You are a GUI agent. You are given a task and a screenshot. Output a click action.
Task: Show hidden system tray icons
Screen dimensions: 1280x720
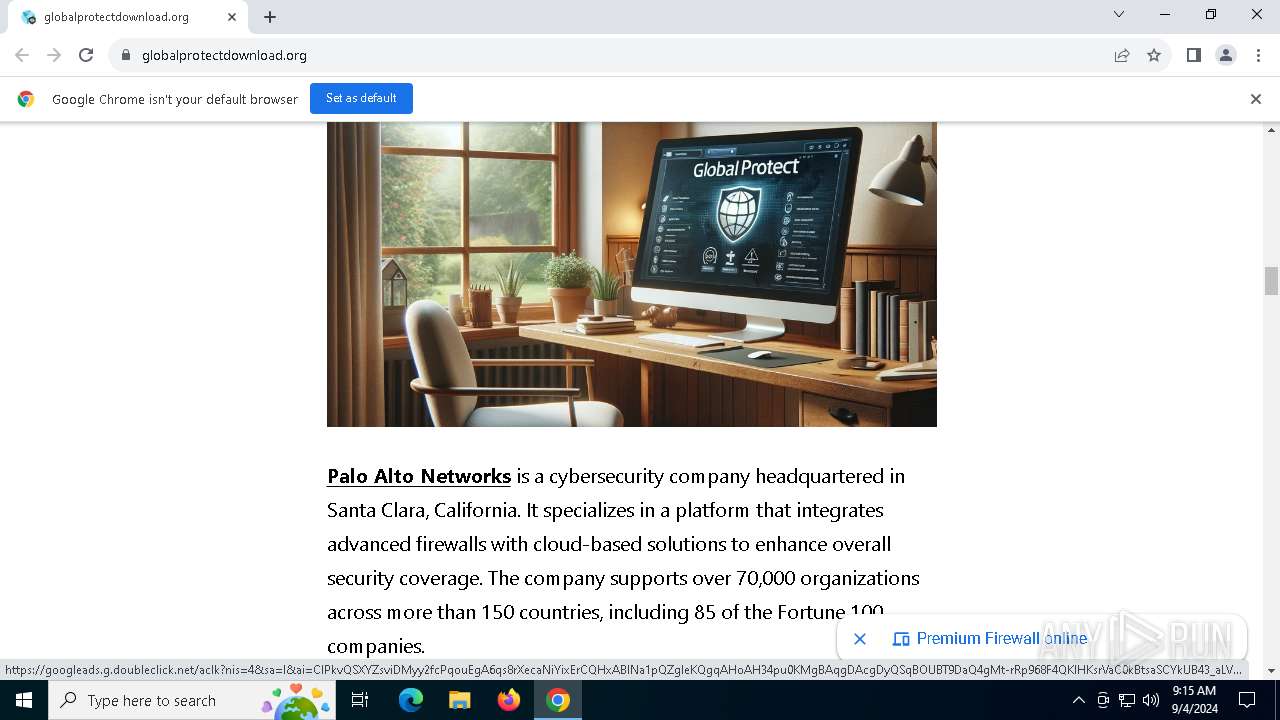point(1078,700)
